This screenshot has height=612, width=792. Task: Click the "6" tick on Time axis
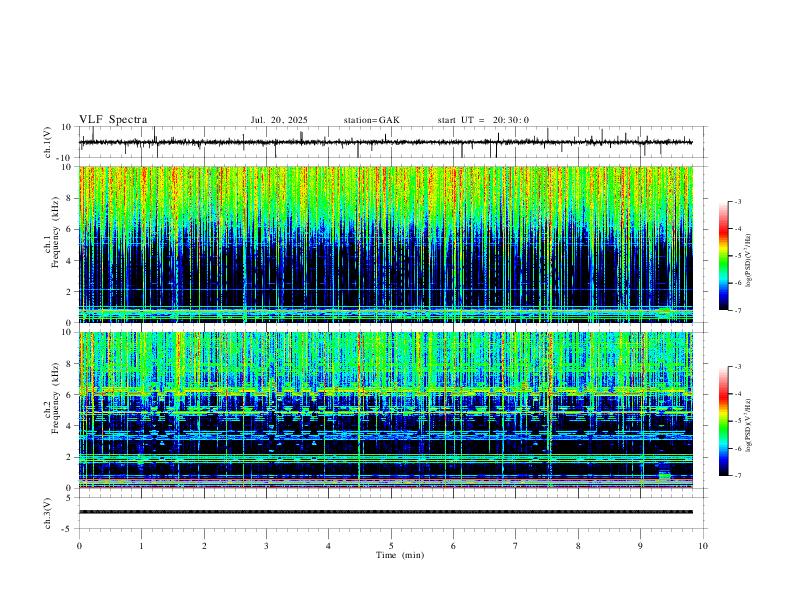[x=453, y=546]
